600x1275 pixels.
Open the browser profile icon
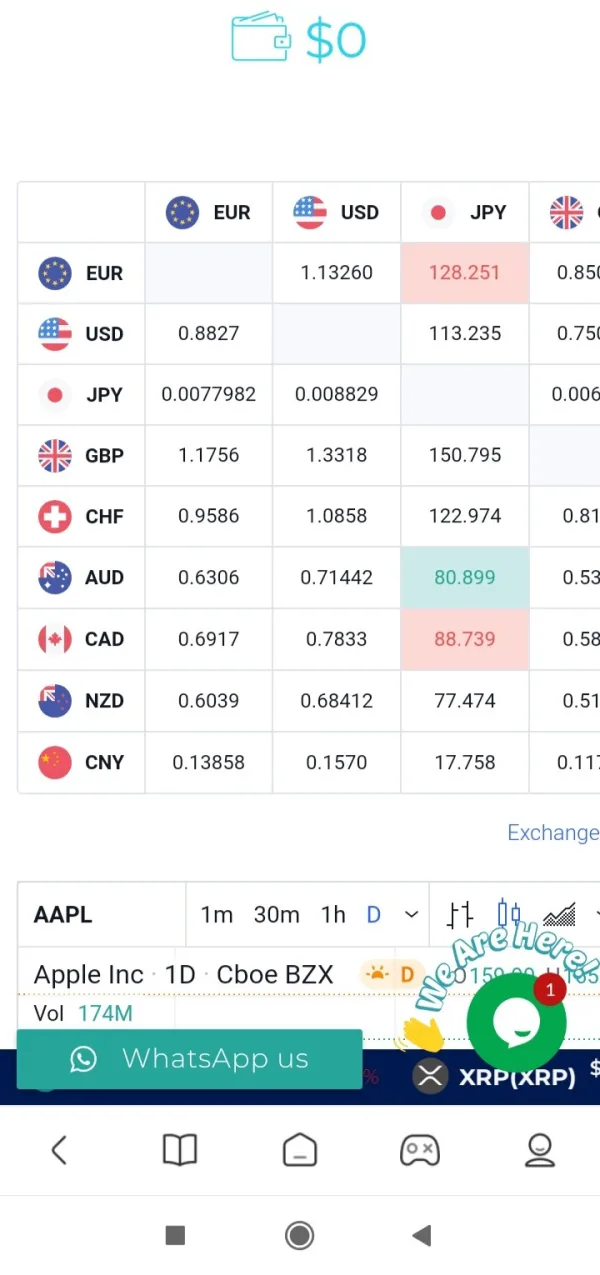540,1150
